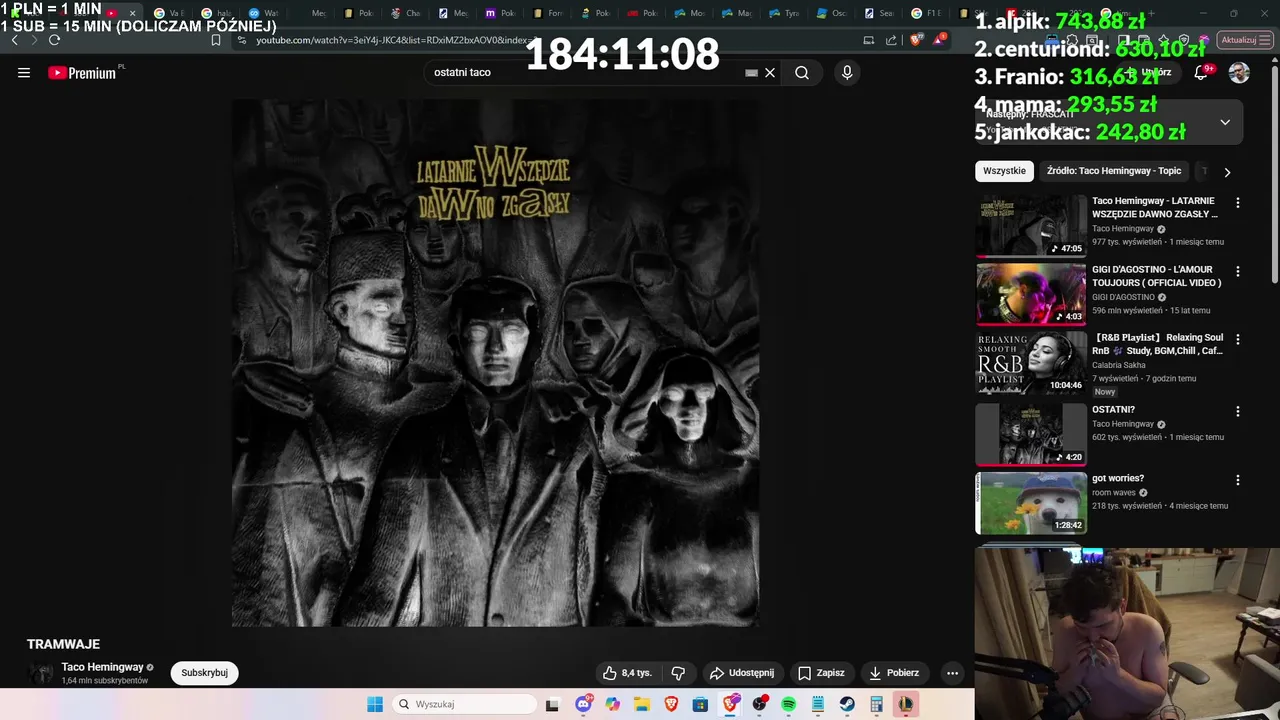The image size is (1280, 720).
Task: Click the 'room waves' channel name
Action: [x=1114, y=493]
